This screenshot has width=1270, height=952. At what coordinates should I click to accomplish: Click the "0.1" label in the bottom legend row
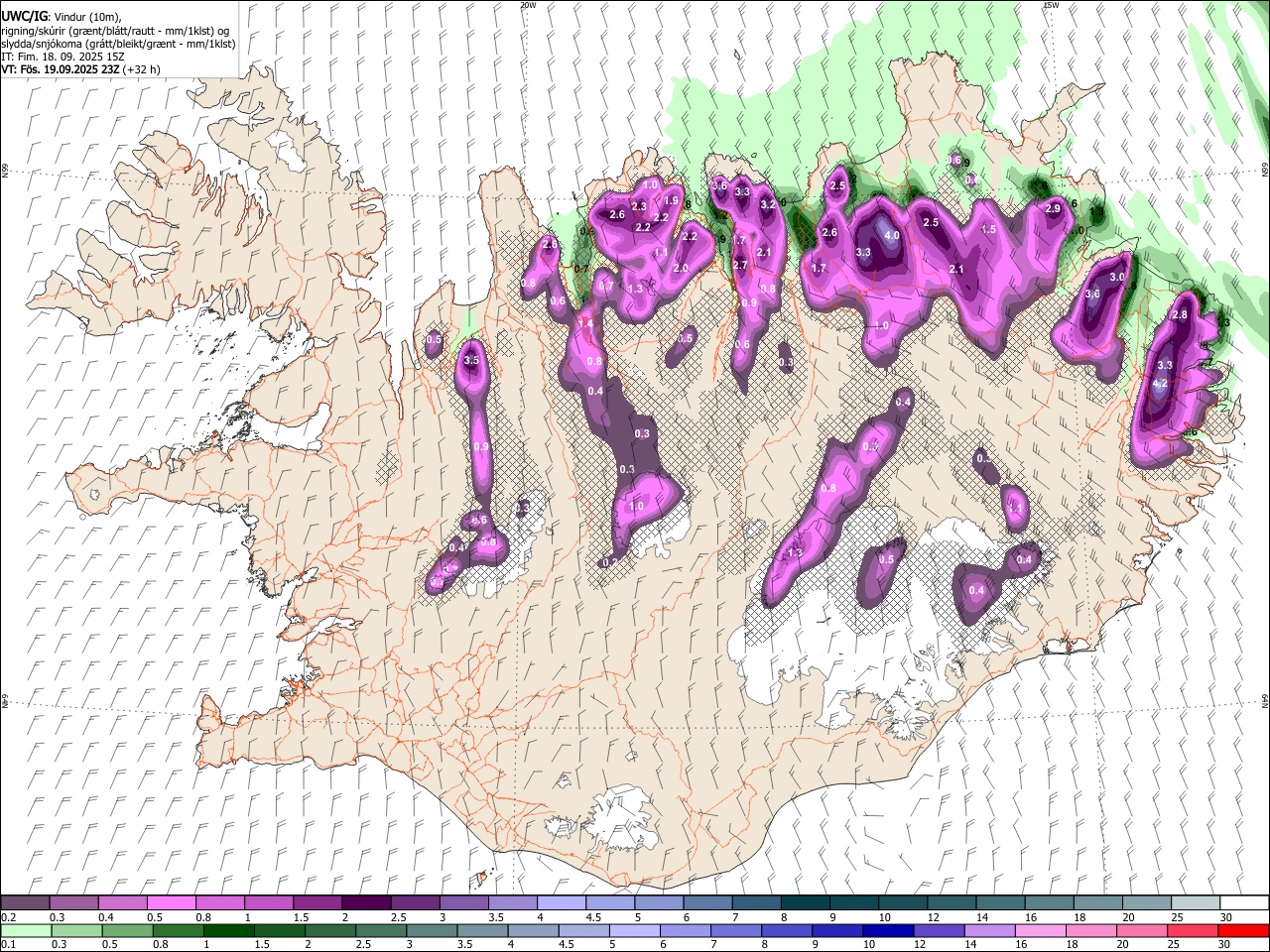tap(8, 945)
